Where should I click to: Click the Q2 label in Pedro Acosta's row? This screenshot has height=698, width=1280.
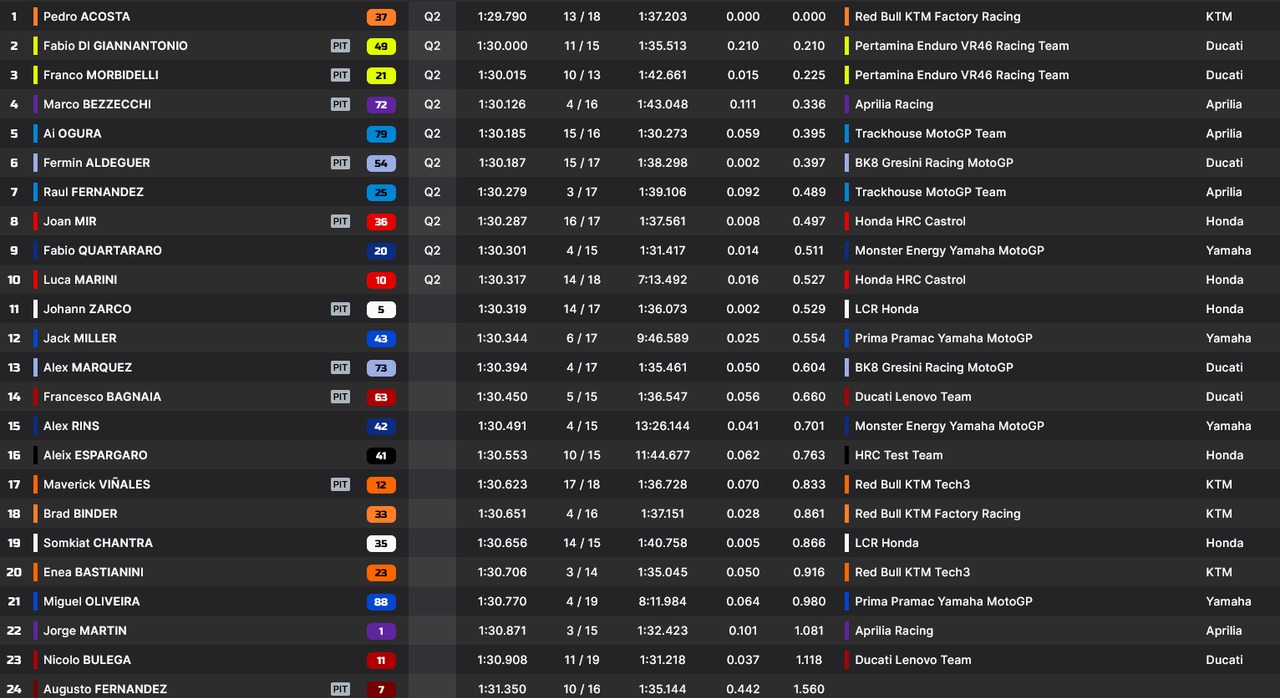[x=432, y=17]
